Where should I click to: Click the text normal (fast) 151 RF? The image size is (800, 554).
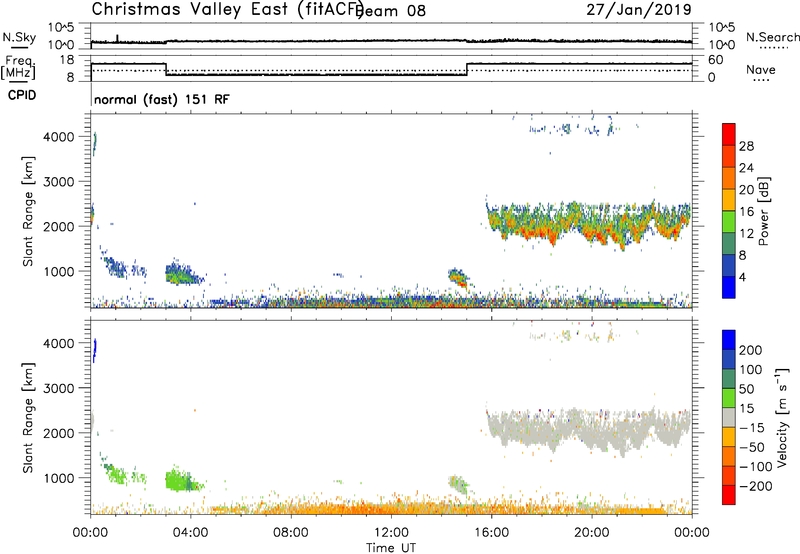162,99
